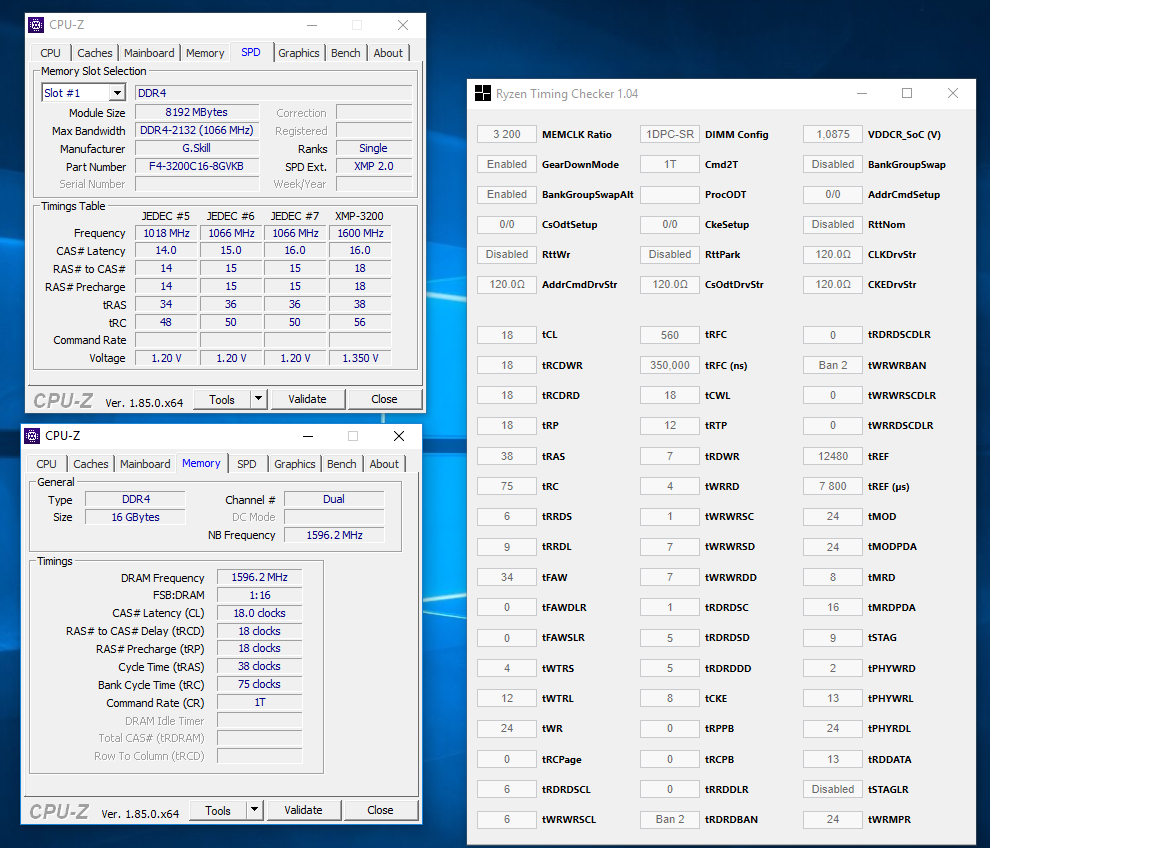1152x848 pixels.
Task: Switch to the Mainboard tab in SPD window
Action: 149,53
